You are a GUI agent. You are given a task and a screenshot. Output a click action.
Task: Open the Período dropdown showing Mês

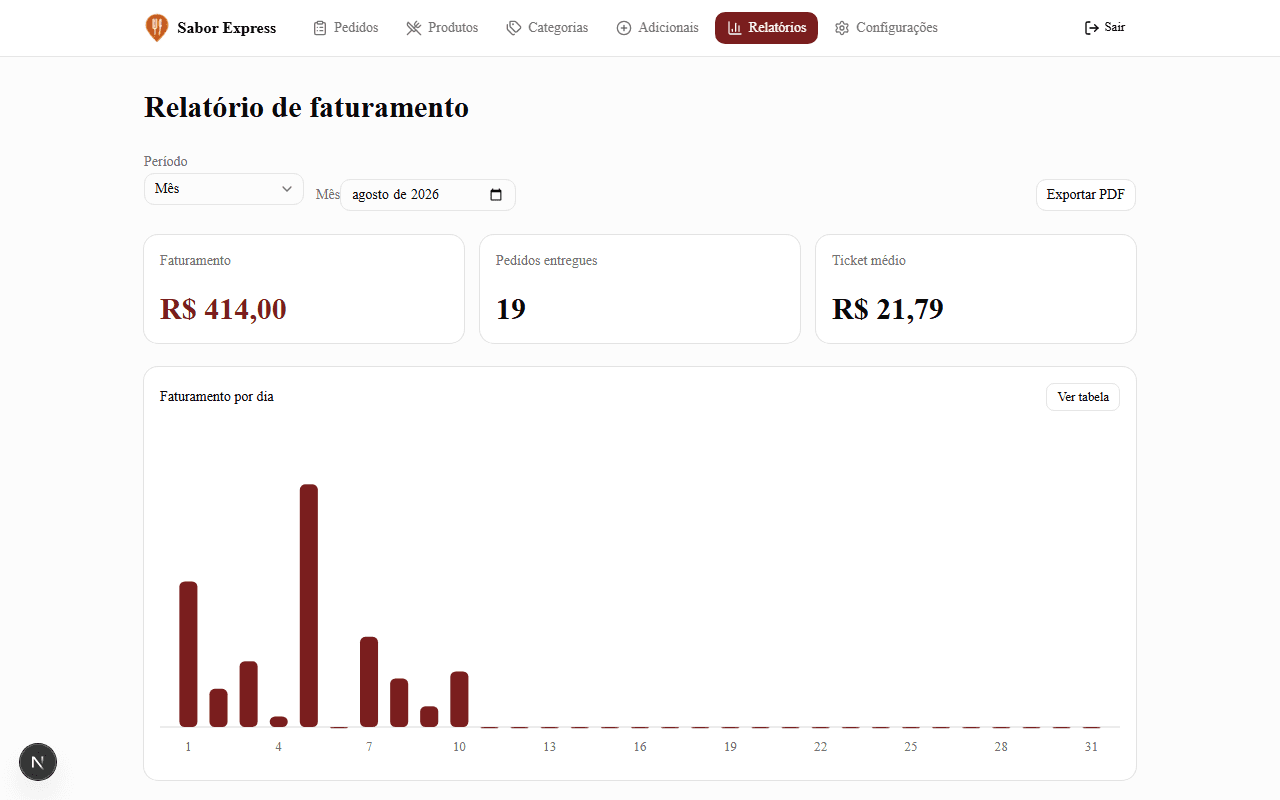click(x=224, y=189)
